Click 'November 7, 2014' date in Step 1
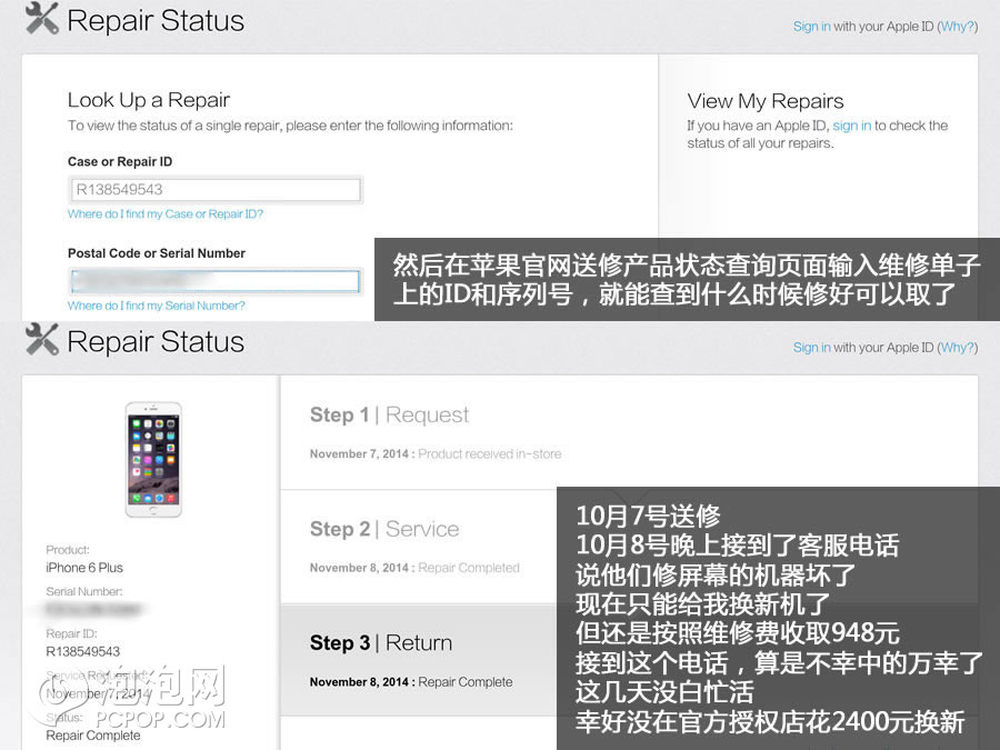Viewport: 1000px width, 750px height. point(359,454)
